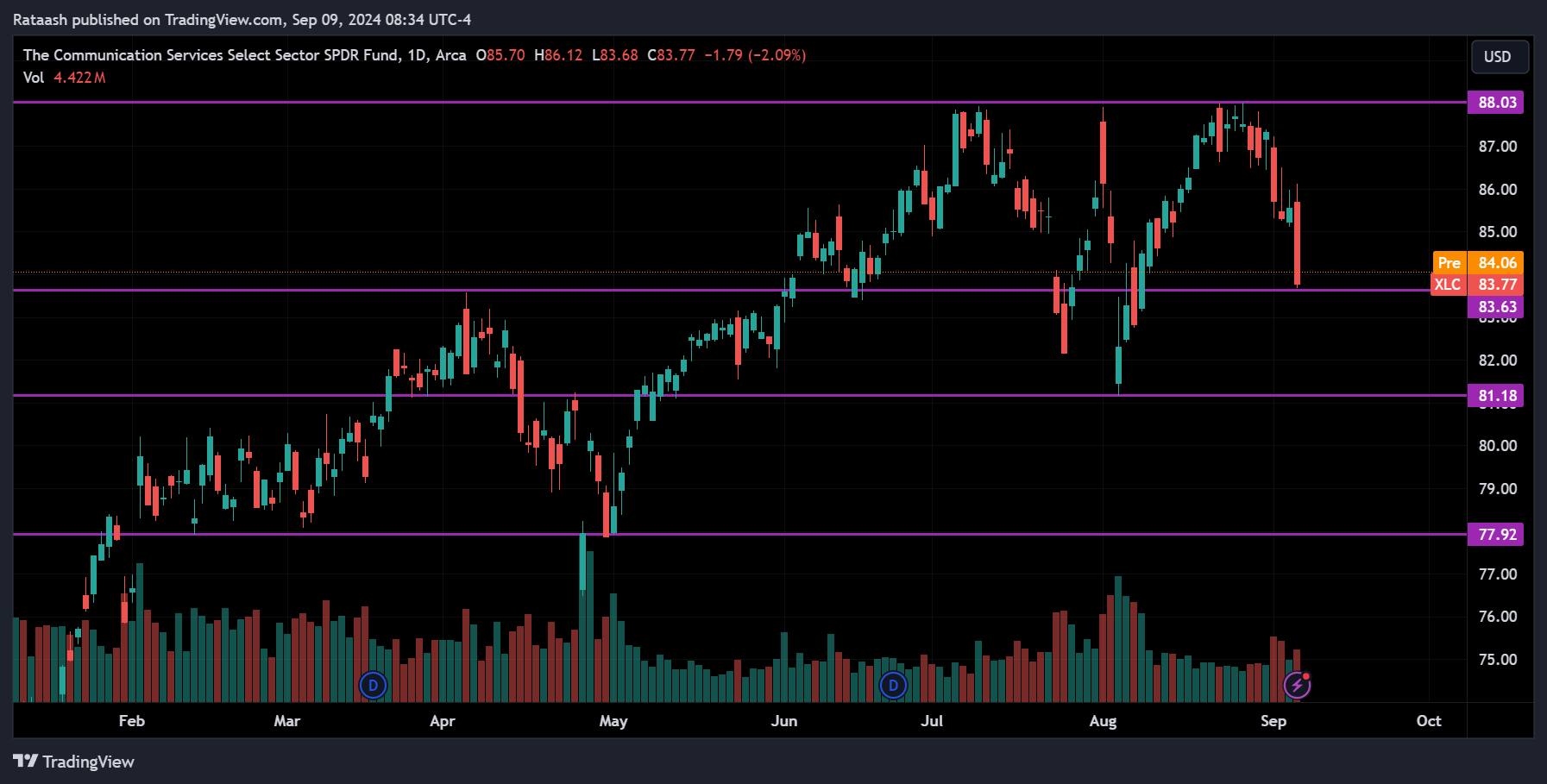Click the 75.00 price axis label
This screenshot has width=1547, height=784.
[1498, 660]
